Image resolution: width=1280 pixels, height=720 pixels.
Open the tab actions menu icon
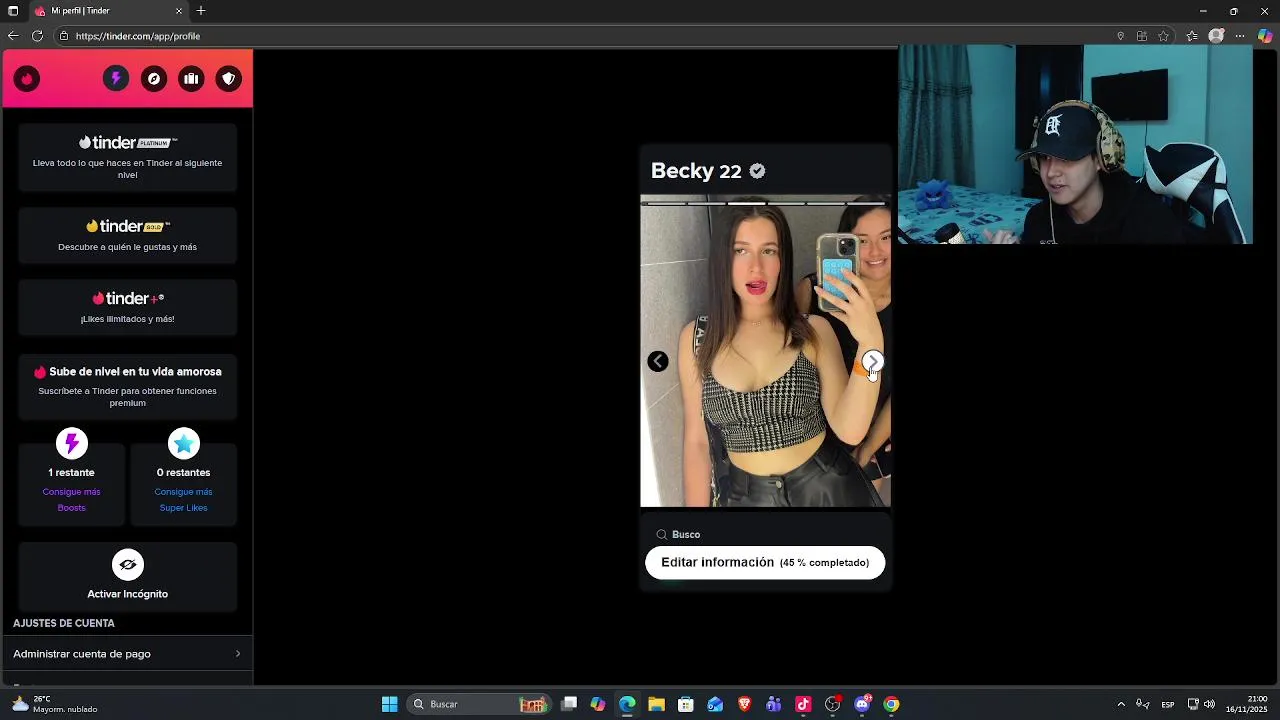coord(13,11)
